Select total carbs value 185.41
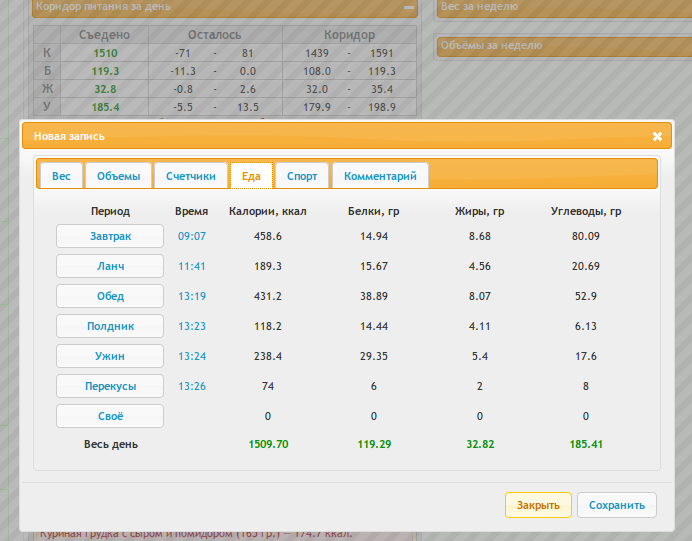This screenshot has width=692, height=541. tap(586, 444)
